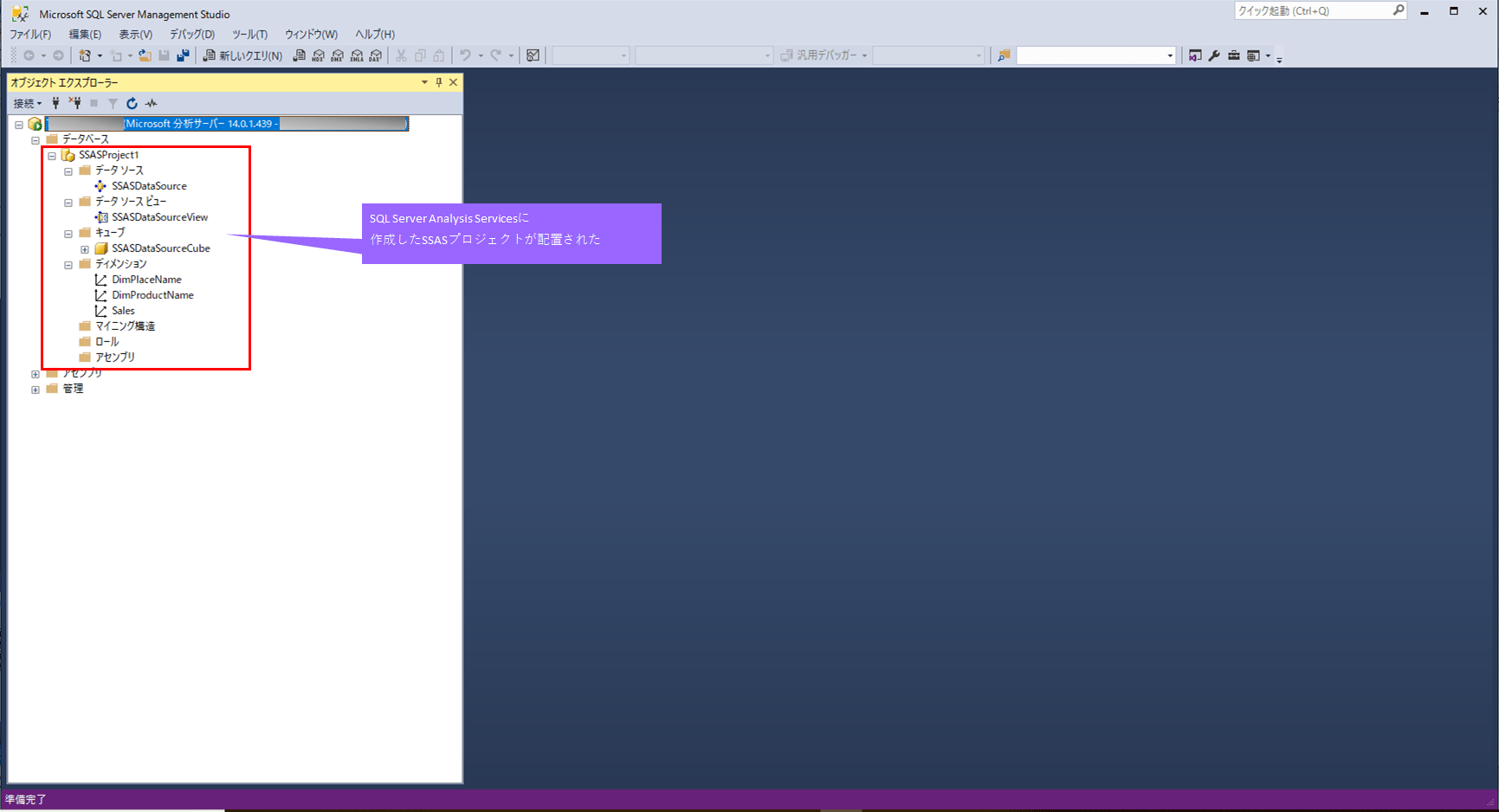Click the Redo arrow icon
This screenshot has width=1499, height=812.
tap(495, 55)
